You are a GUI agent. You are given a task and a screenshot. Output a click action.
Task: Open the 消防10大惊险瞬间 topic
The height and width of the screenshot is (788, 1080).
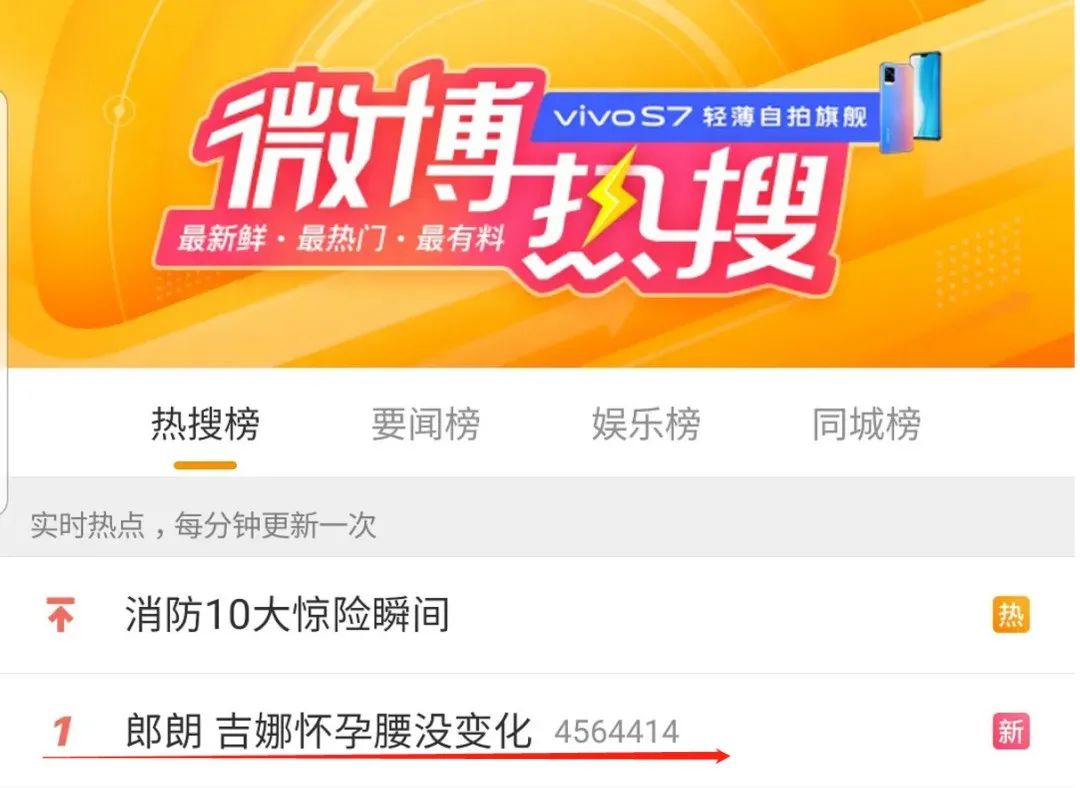tap(287, 614)
